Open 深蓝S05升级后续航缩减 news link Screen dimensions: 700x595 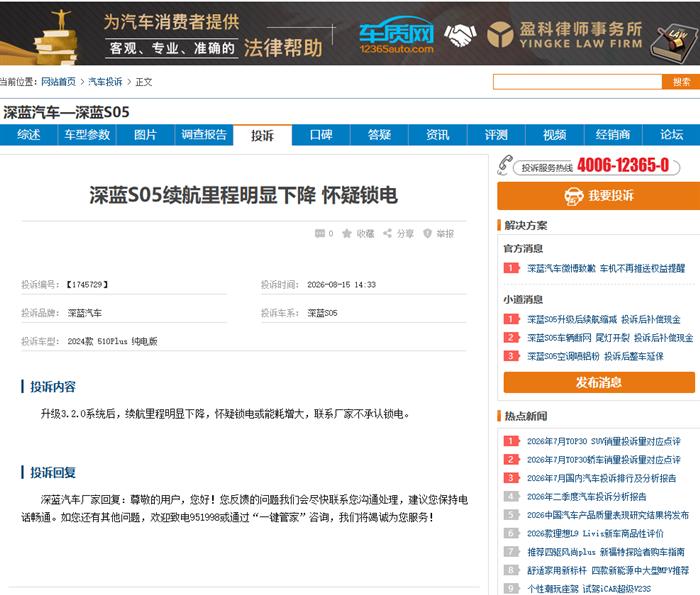(x=604, y=319)
